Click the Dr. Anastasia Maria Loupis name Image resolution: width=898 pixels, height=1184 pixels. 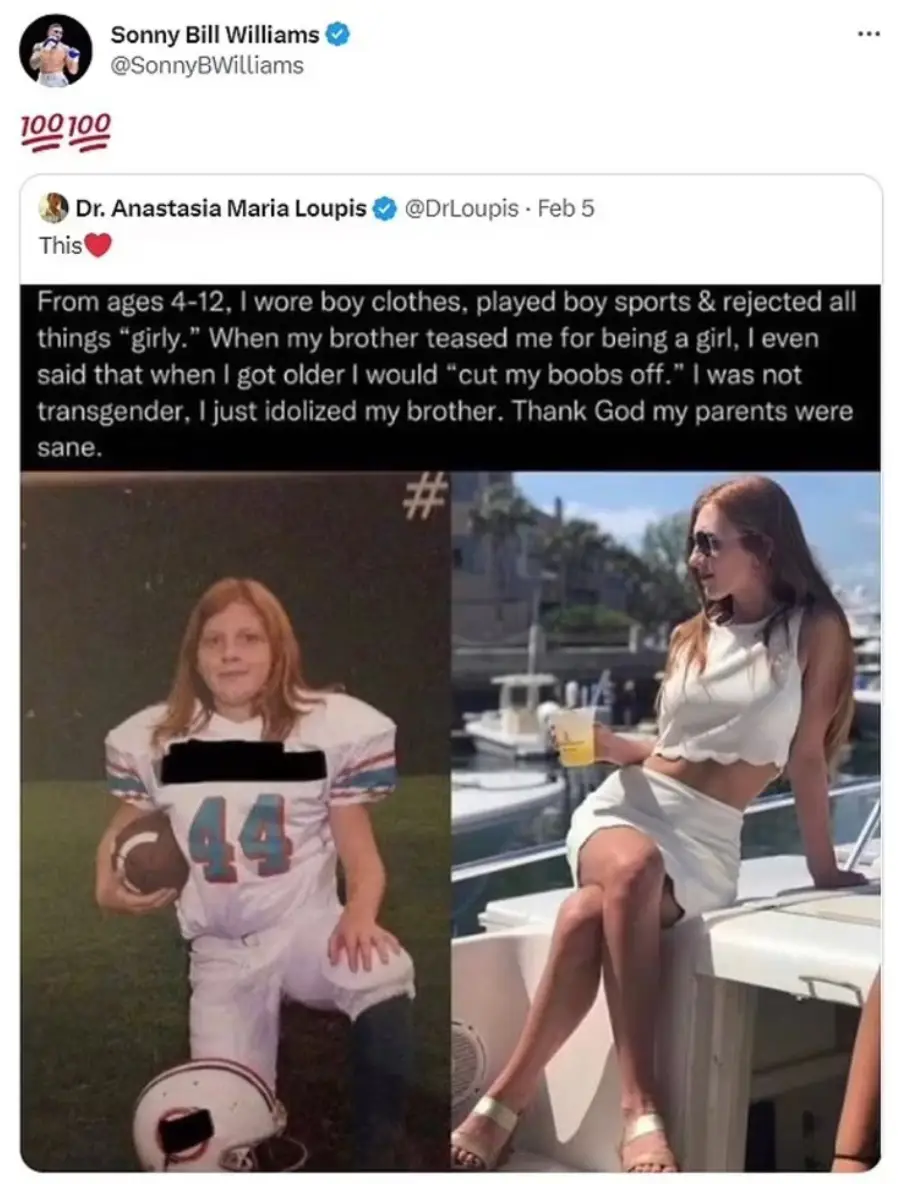pyautogui.click(x=221, y=209)
